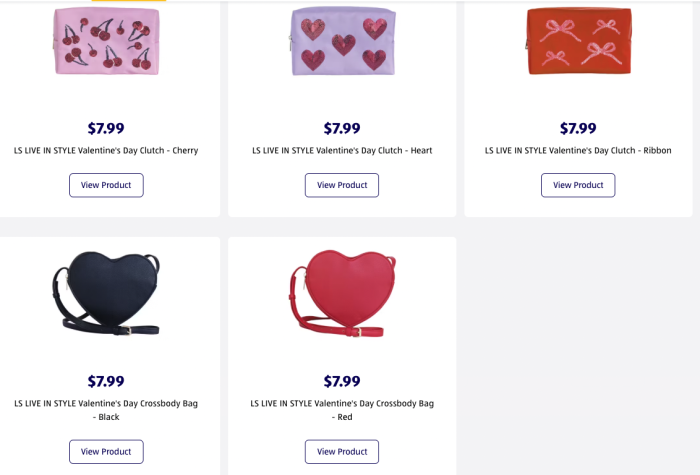Open the Crossbody Bag - Black title link

coord(106,410)
